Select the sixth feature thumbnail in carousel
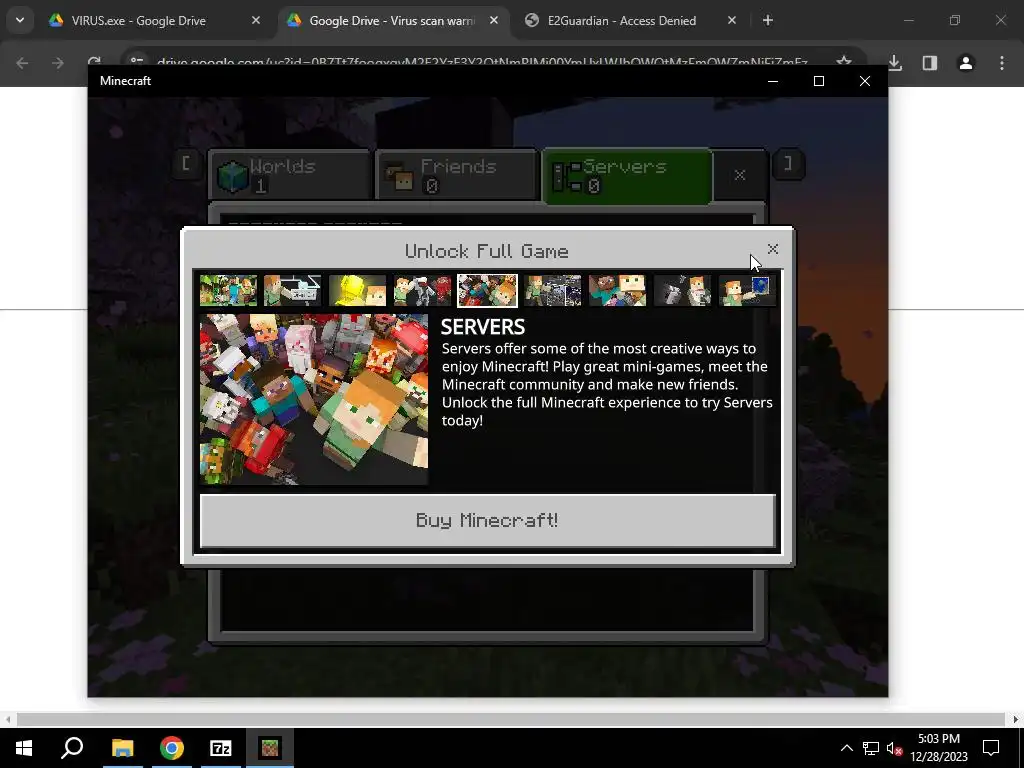The image size is (1024, 768). [x=552, y=290]
